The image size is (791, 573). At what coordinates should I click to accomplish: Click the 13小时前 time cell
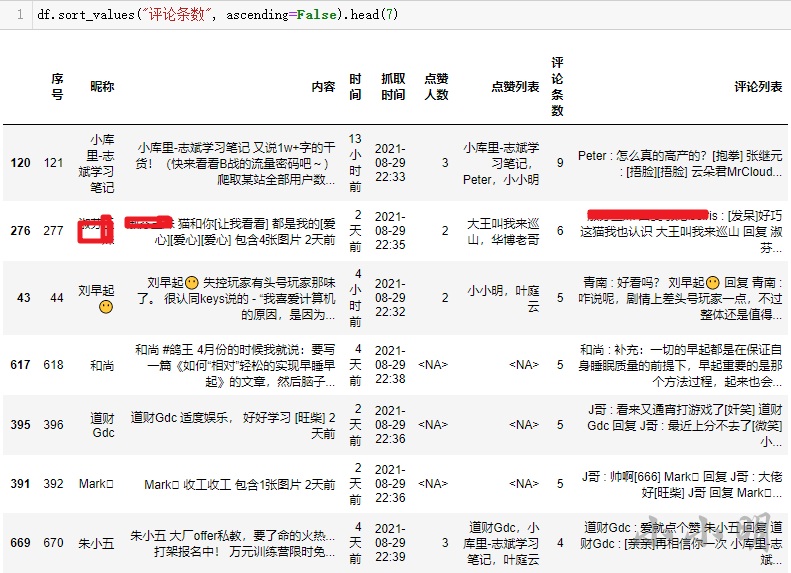pyautogui.click(x=355, y=163)
